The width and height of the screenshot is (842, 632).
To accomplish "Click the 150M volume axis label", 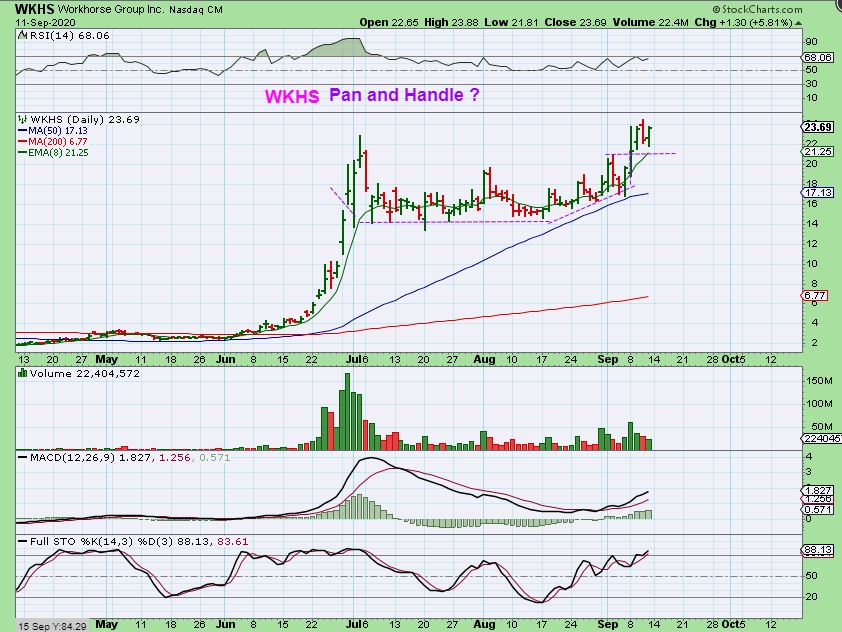I will point(819,381).
